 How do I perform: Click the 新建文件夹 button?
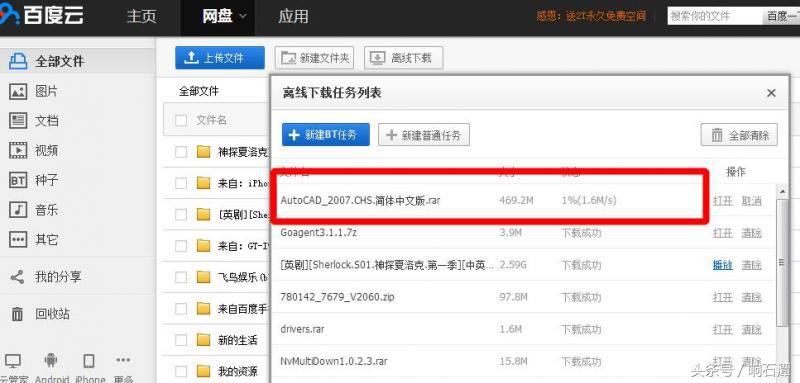(x=315, y=58)
